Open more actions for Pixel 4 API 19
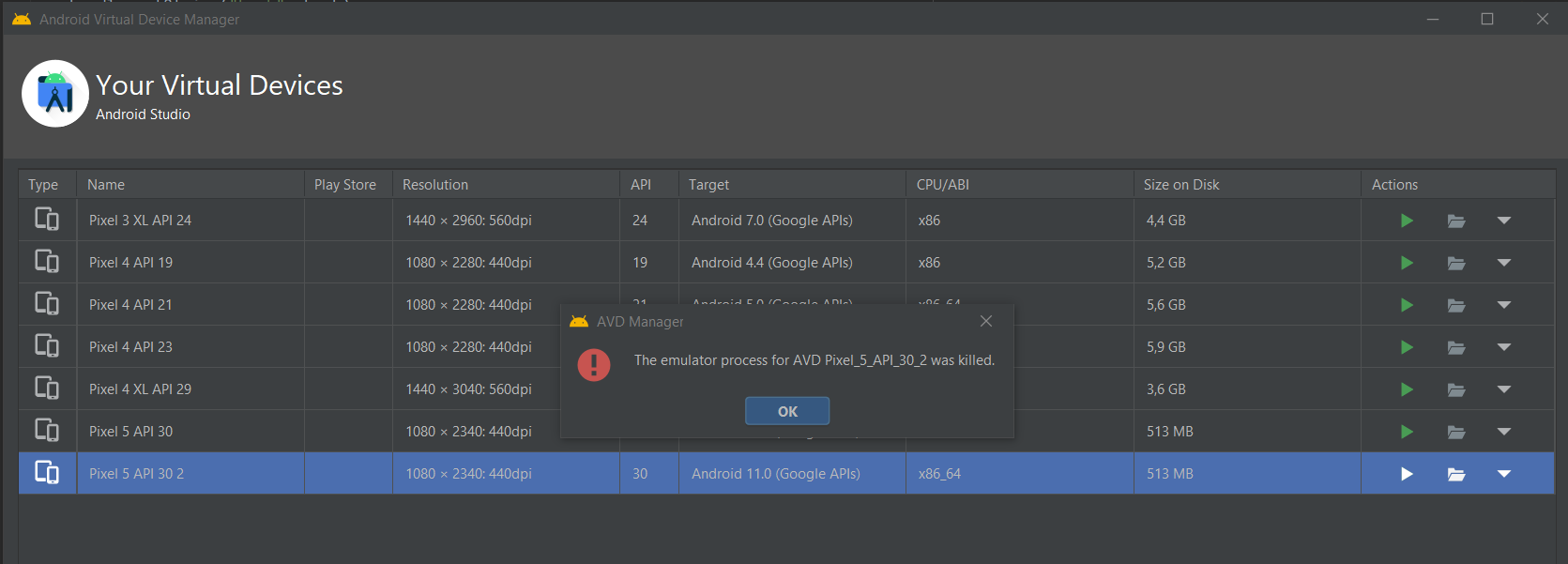The width and height of the screenshot is (1568, 564). pos(1504,263)
